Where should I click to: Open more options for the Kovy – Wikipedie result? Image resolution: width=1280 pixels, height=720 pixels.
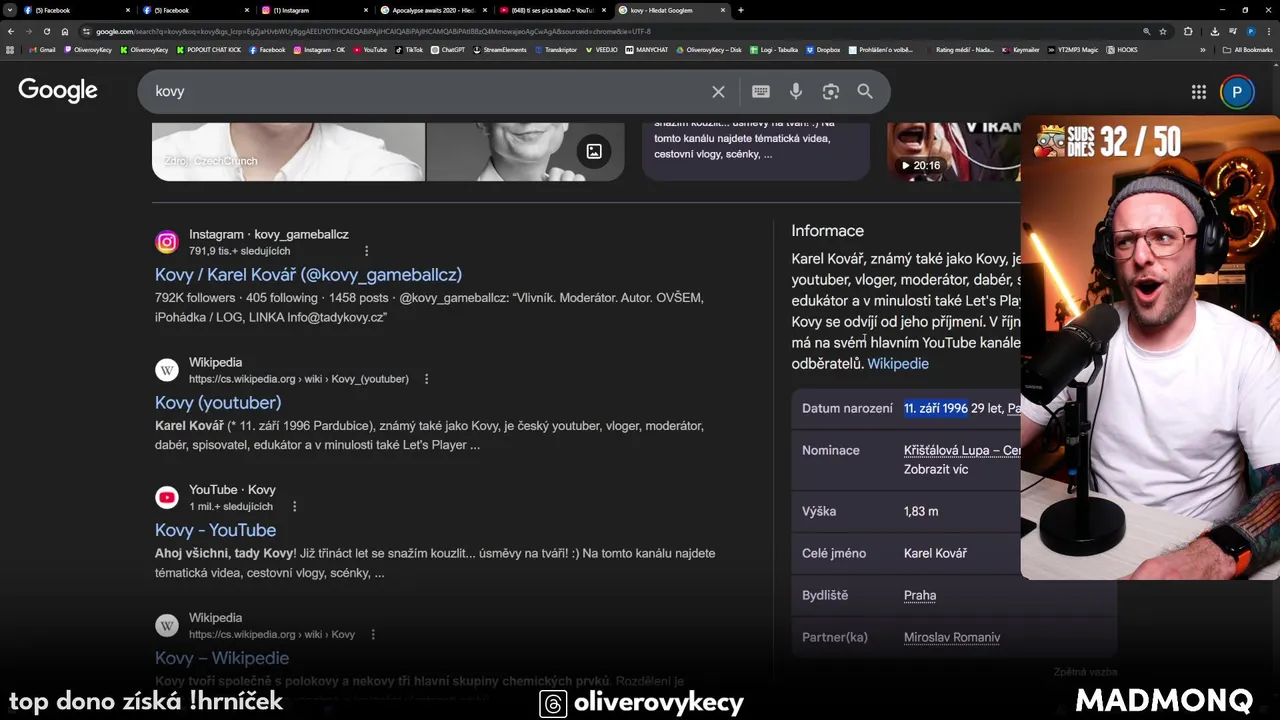tap(373, 634)
